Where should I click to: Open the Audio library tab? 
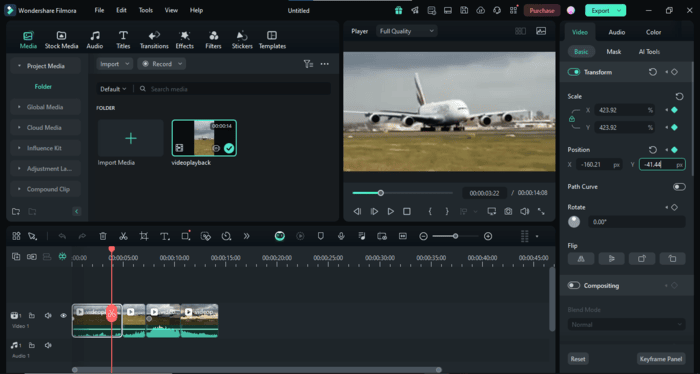pos(95,39)
